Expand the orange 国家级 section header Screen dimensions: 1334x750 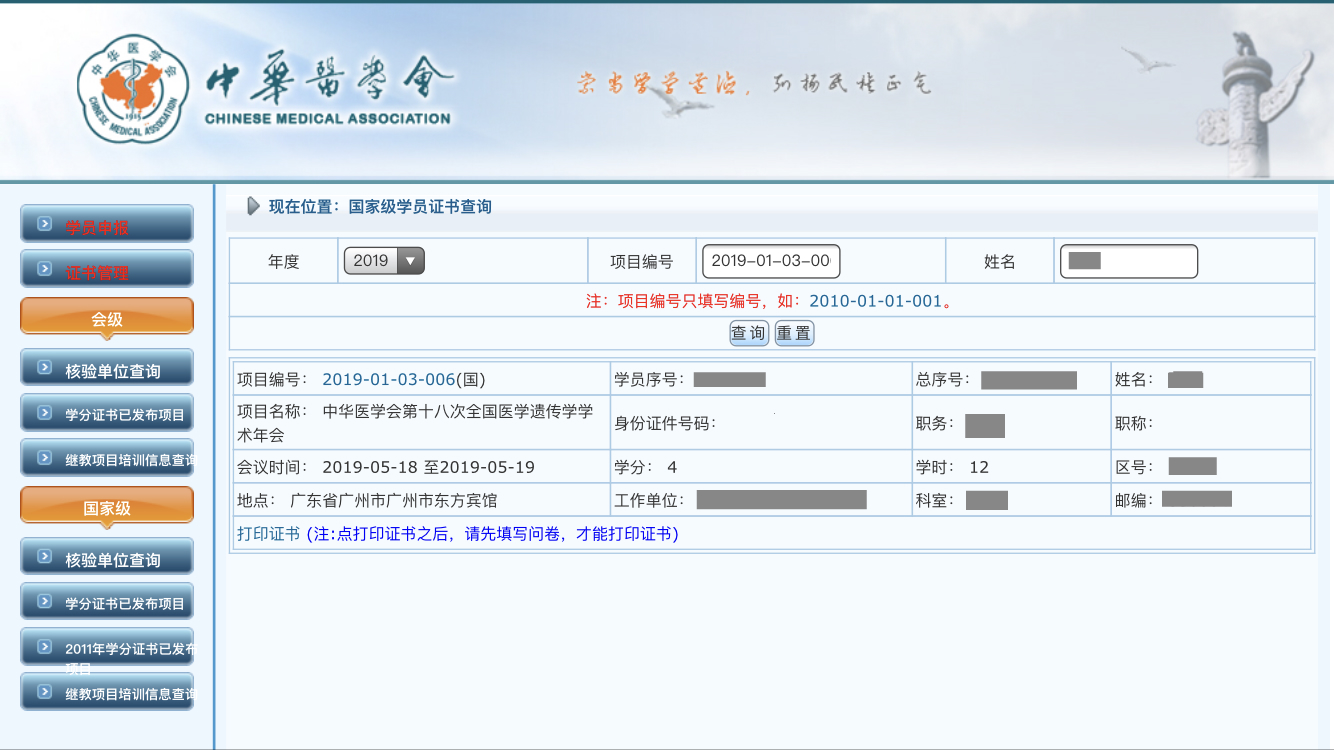tap(107, 507)
